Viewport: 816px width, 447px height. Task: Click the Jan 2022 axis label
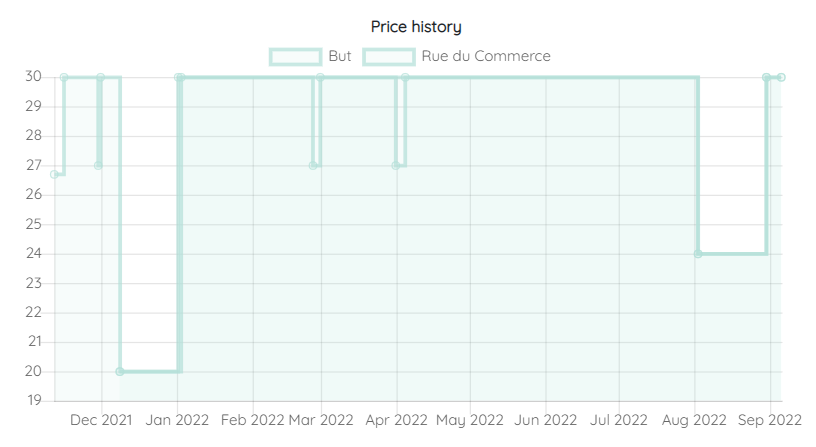pos(177,420)
